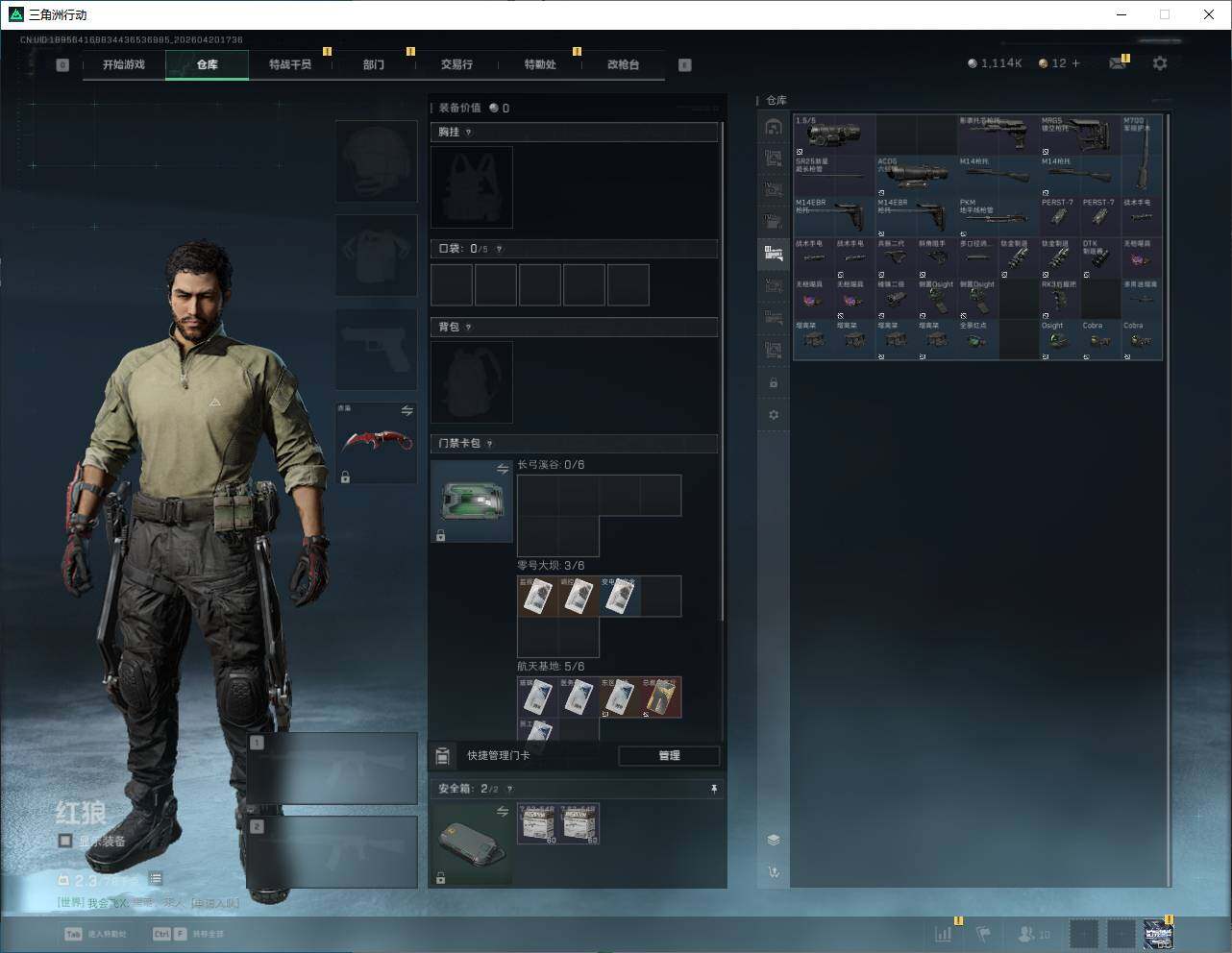Click the warehouse sort icon
1232x953 pixels.
pyautogui.click(x=774, y=872)
